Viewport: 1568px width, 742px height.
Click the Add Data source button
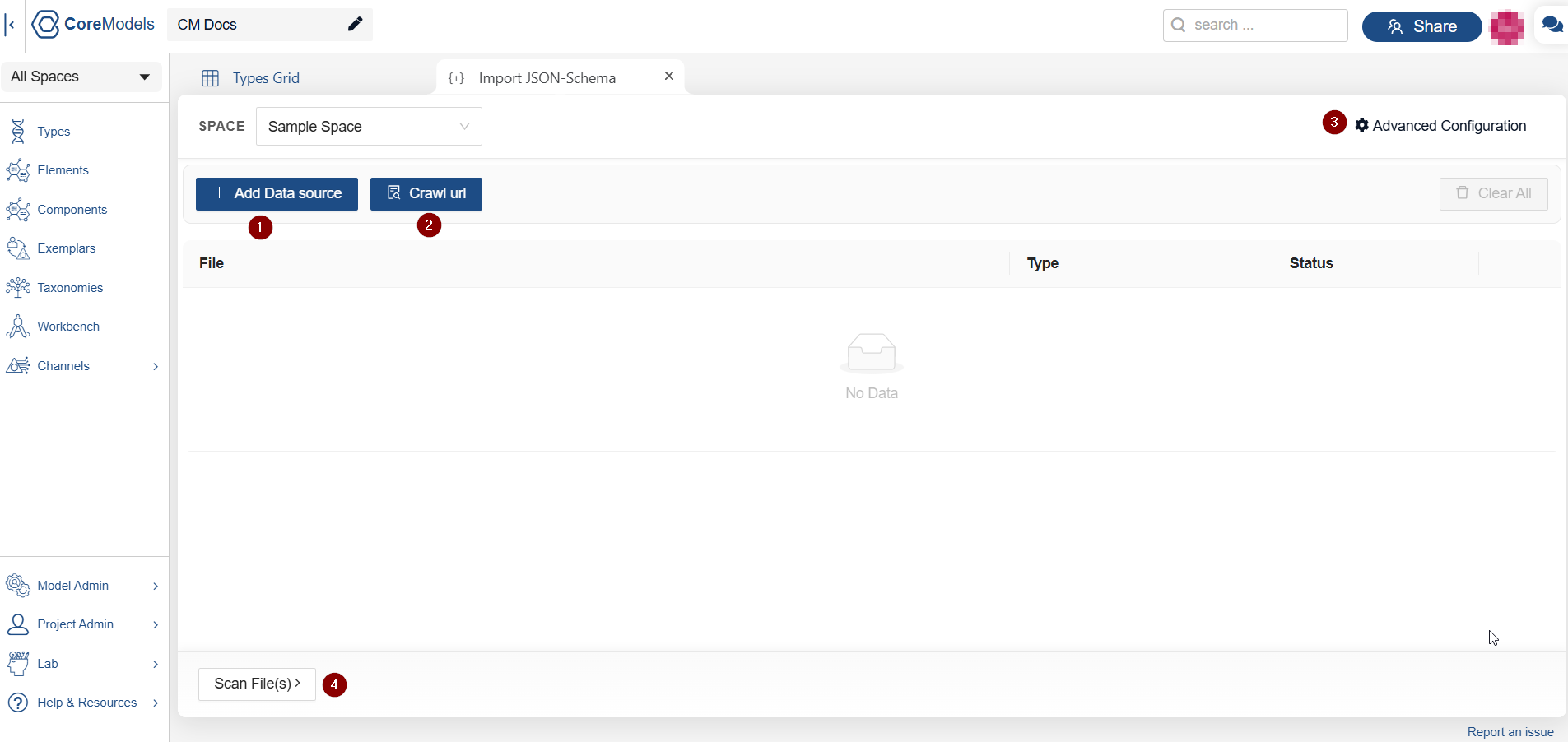[x=277, y=194]
